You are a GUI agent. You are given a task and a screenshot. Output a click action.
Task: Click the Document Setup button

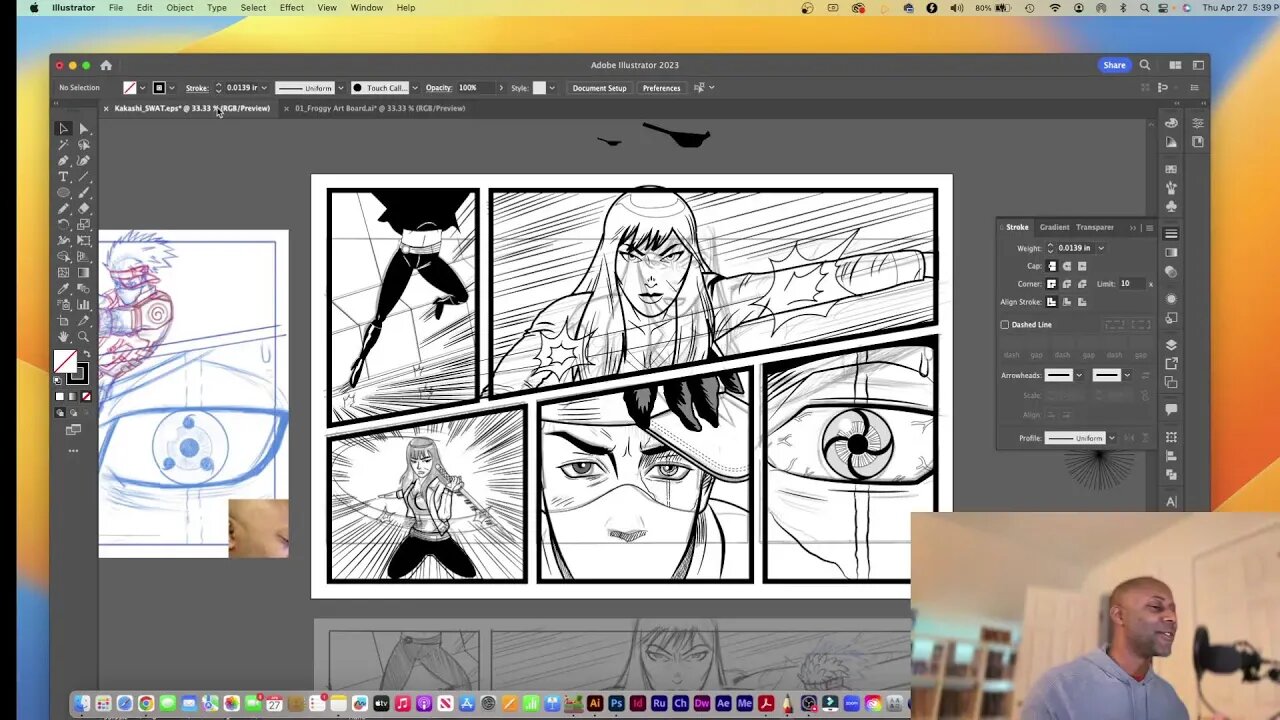[x=599, y=88]
